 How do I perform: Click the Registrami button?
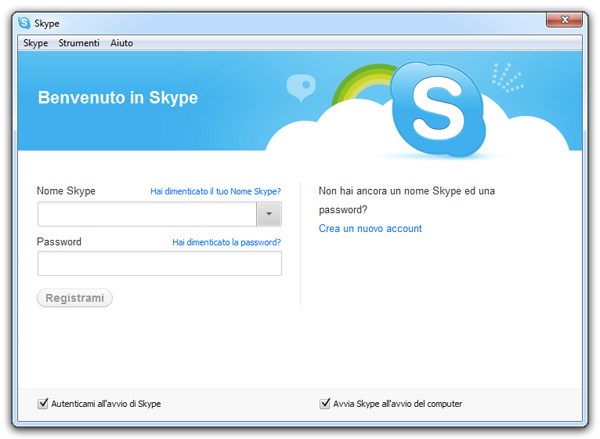tap(75, 298)
